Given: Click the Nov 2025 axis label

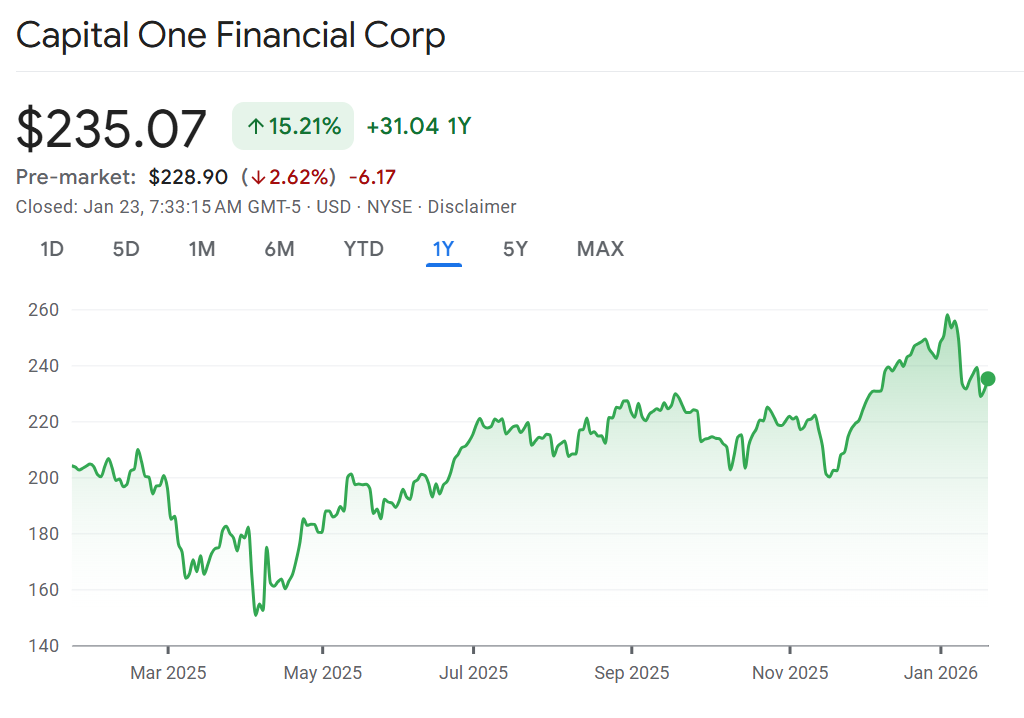Looking at the screenshot, I should 790,673.
